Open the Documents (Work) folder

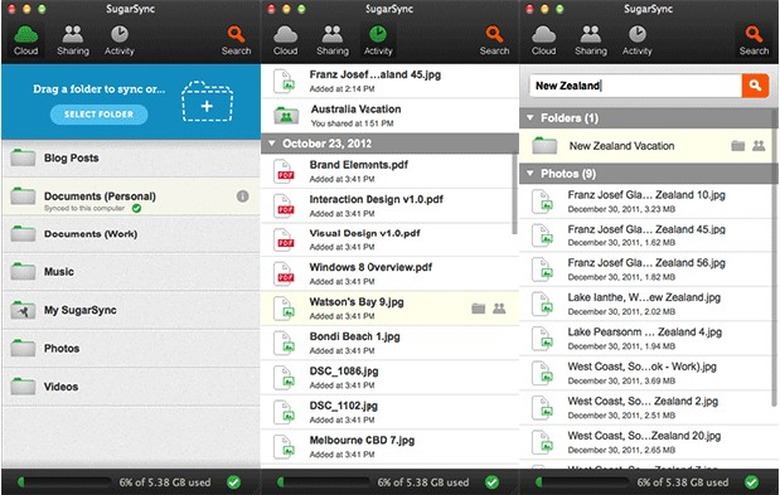(x=131, y=234)
